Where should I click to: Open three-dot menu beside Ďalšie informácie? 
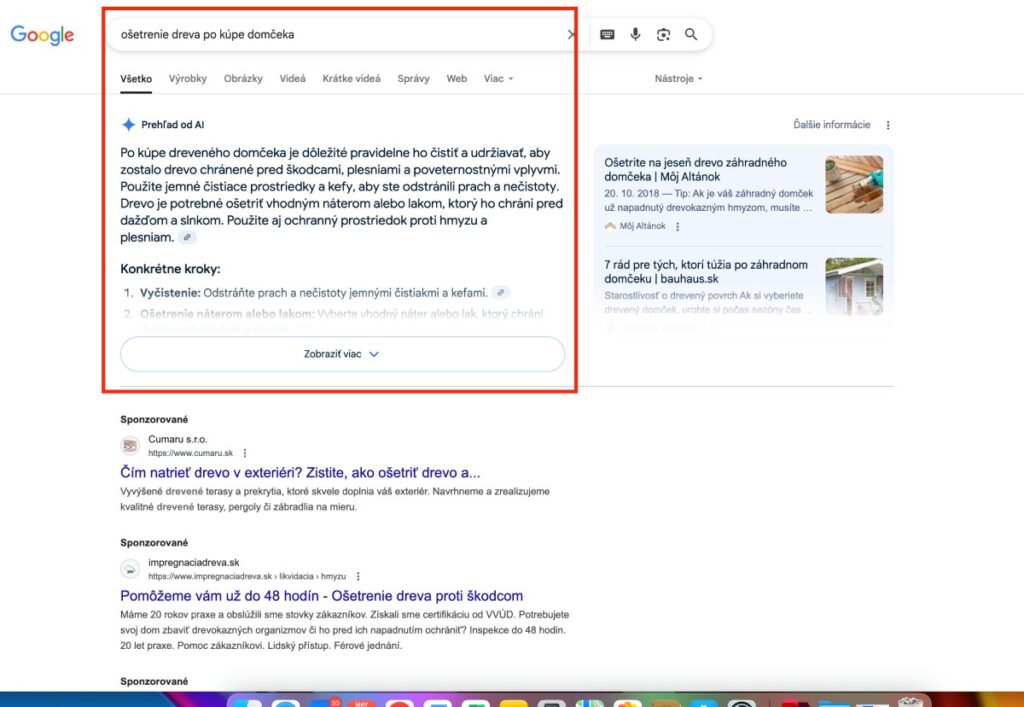point(888,125)
